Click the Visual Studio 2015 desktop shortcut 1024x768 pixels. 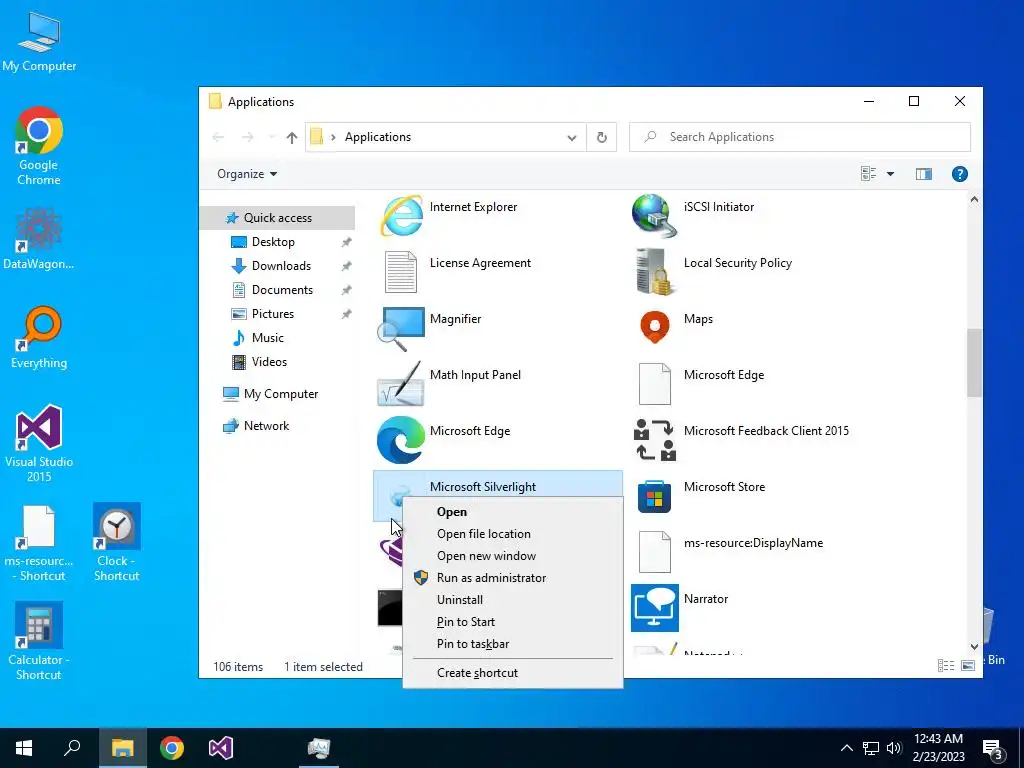(39, 443)
